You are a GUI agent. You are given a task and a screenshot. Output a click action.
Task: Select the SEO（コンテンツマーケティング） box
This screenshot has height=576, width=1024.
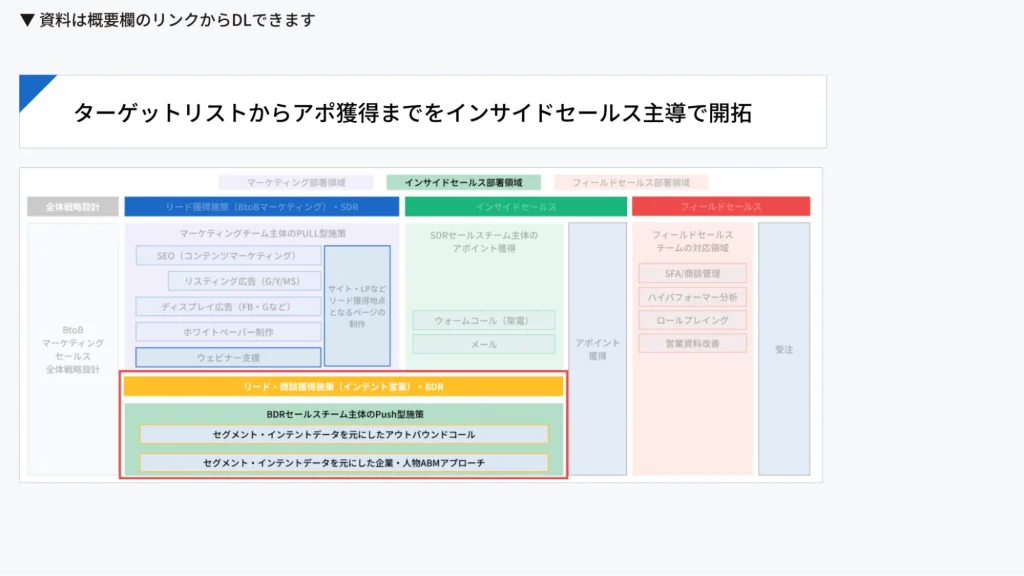tap(228, 256)
